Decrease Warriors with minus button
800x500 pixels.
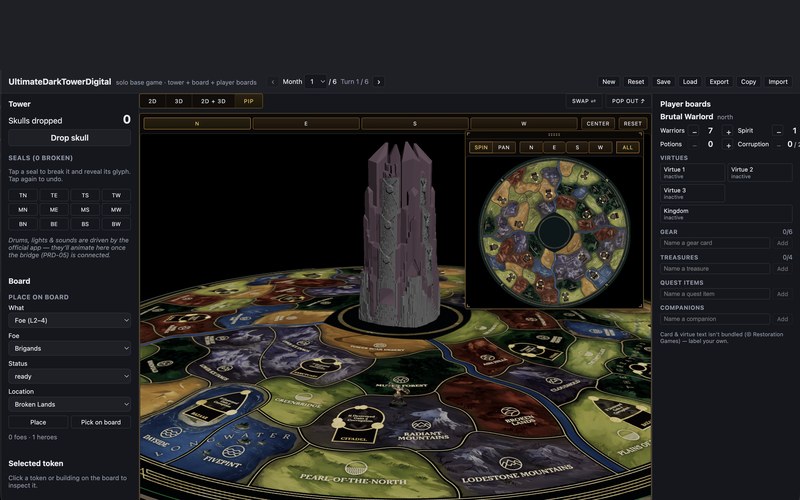point(694,131)
